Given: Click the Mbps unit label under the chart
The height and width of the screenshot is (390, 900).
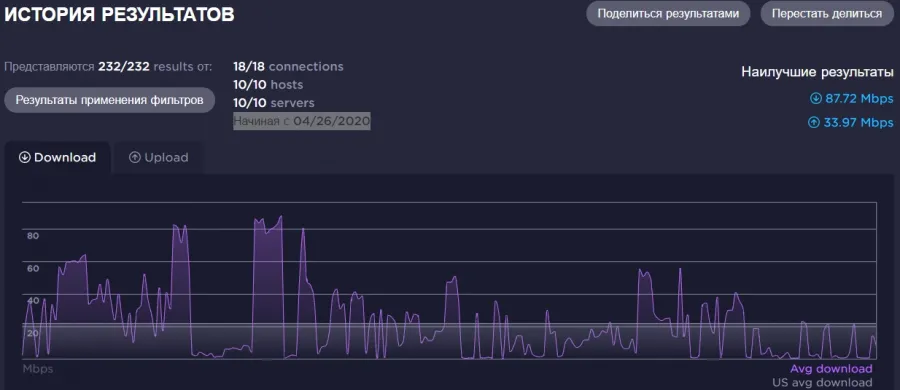Looking at the screenshot, I should [38, 369].
